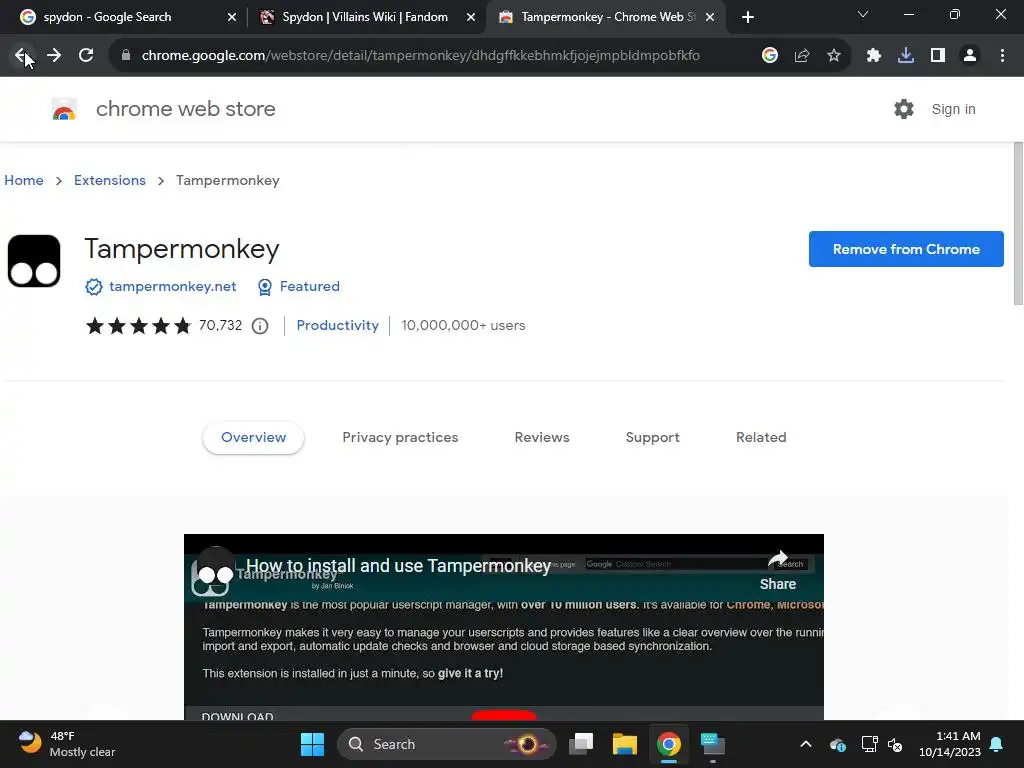Go forward in browser history
The width and height of the screenshot is (1024, 768).
coord(54,56)
